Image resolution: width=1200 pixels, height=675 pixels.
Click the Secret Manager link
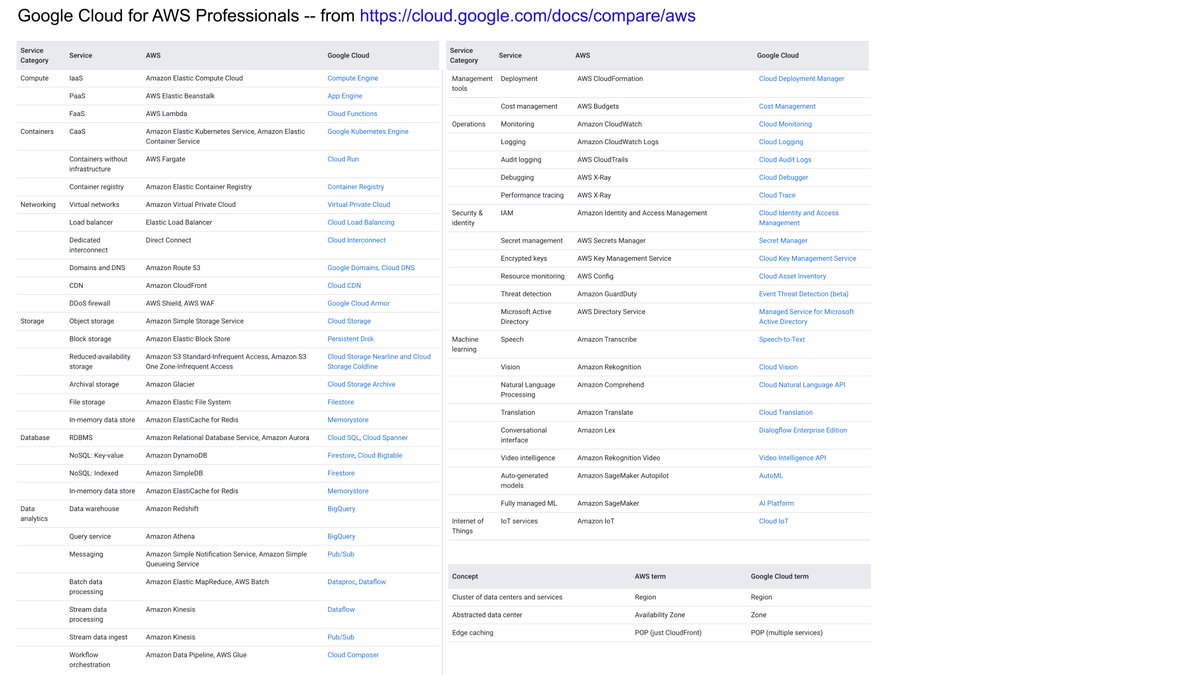pyautogui.click(x=783, y=241)
